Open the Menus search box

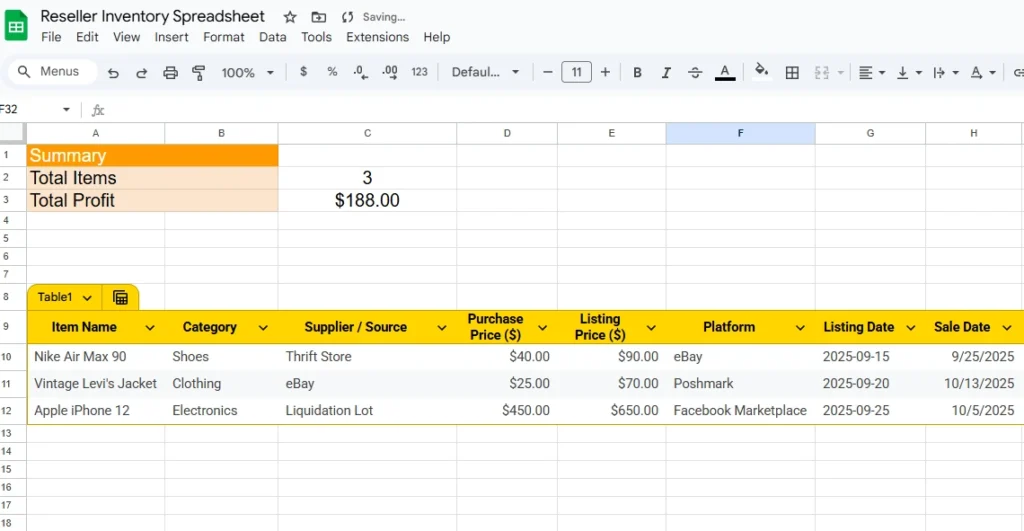(52, 72)
